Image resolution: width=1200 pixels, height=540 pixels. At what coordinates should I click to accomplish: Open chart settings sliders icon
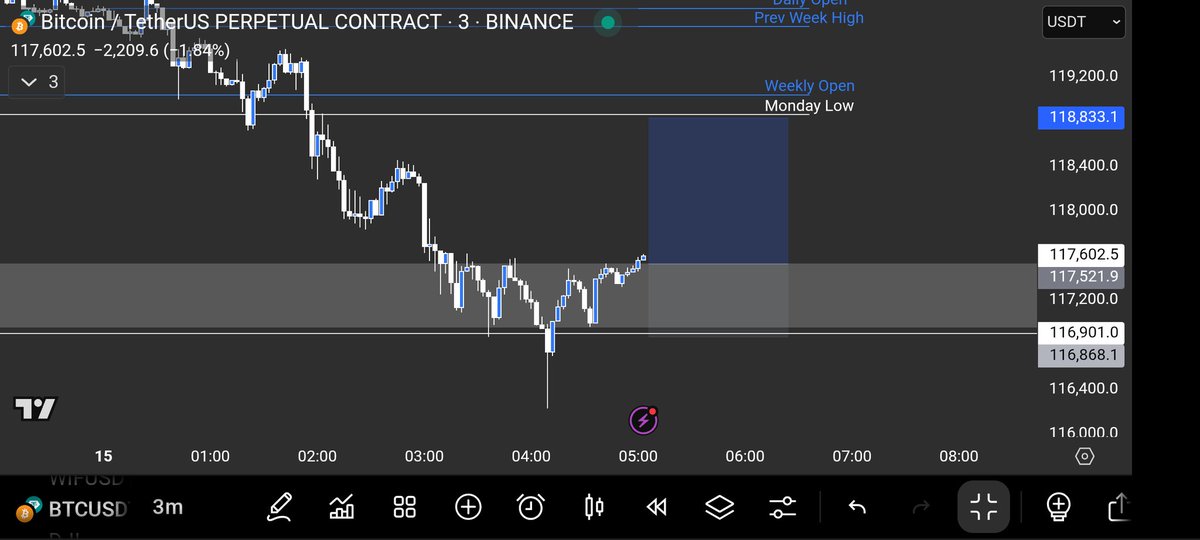[x=783, y=507]
